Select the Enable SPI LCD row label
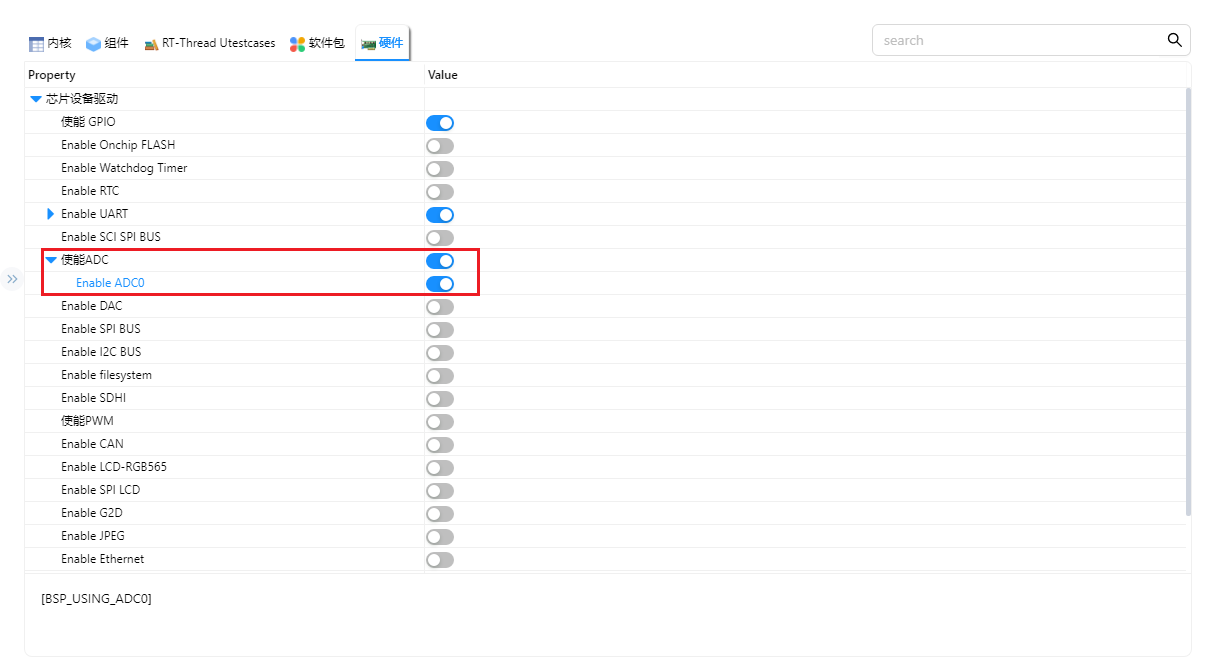The width and height of the screenshot is (1216, 666). tap(100, 490)
